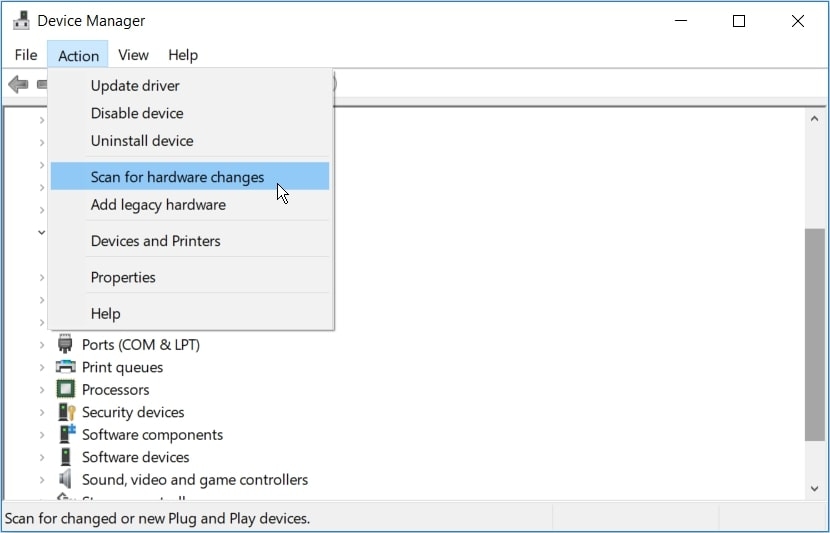Expand the Ports (COM & LPT) node
This screenshot has height=533, width=830.
point(42,345)
